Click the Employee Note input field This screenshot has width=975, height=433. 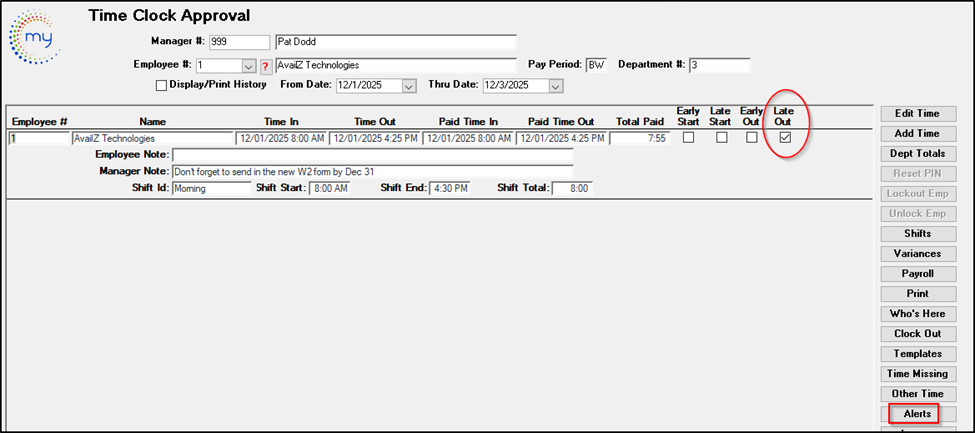tap(372, 155)
